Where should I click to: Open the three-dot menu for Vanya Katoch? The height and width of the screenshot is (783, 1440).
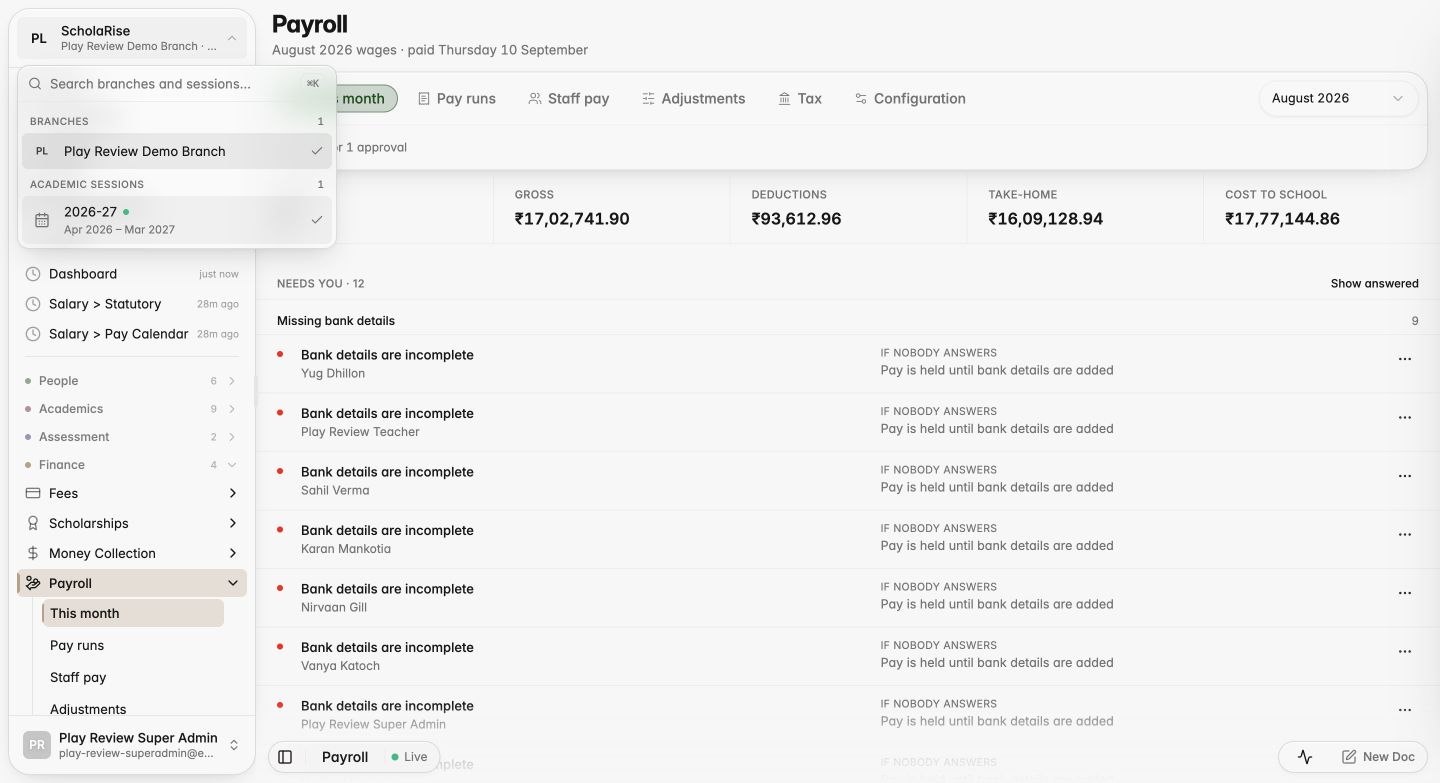pos(1405,652)
